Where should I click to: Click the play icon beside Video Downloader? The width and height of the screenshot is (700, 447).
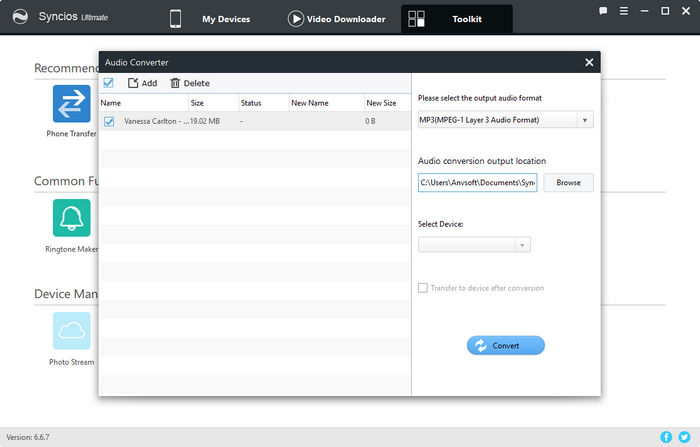pos(296,19)
